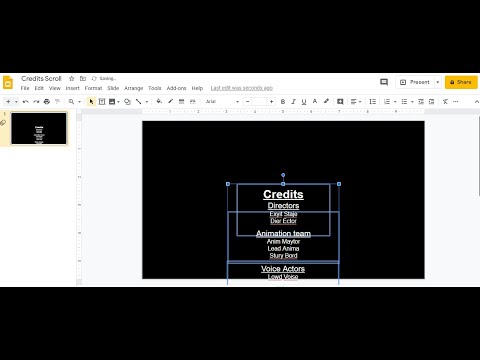Open the Arrange menu
Screen dimensions: 480x360
133,88
